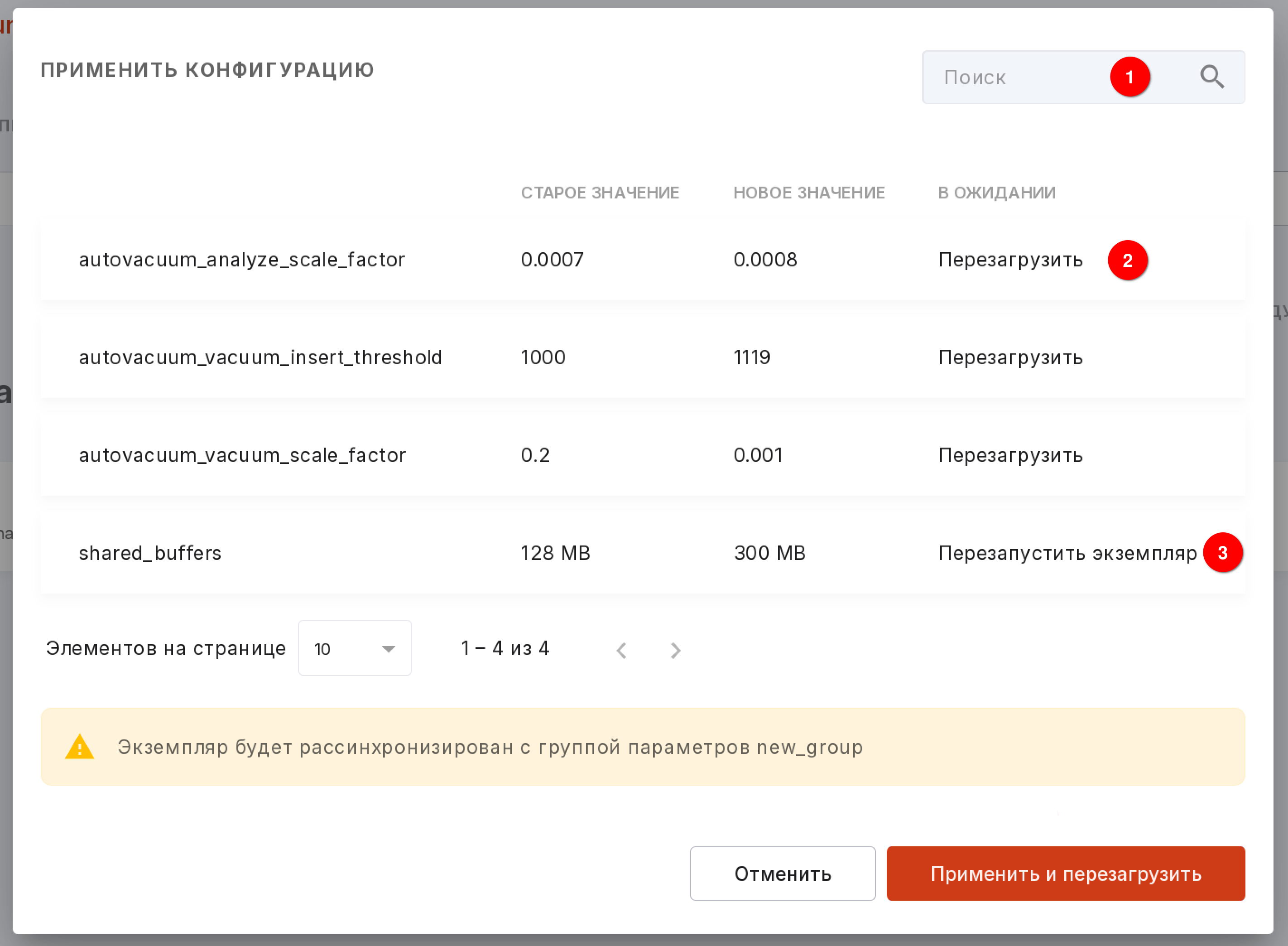Click Перезапустить экземпляр in shared_buffers row
Screen dimensions: 1288x946
pos(1067,553)
